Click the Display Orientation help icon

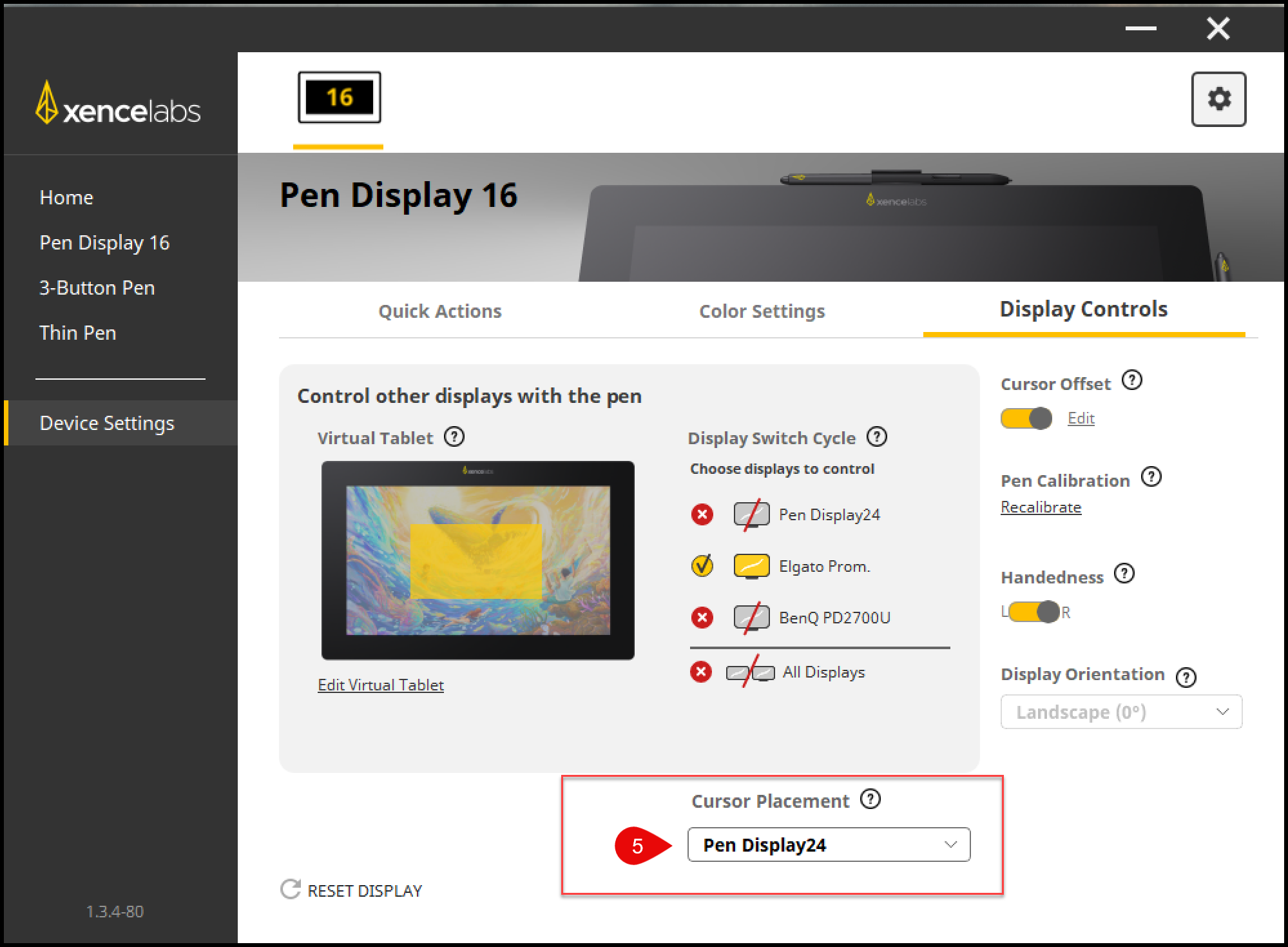point(1186,677)
